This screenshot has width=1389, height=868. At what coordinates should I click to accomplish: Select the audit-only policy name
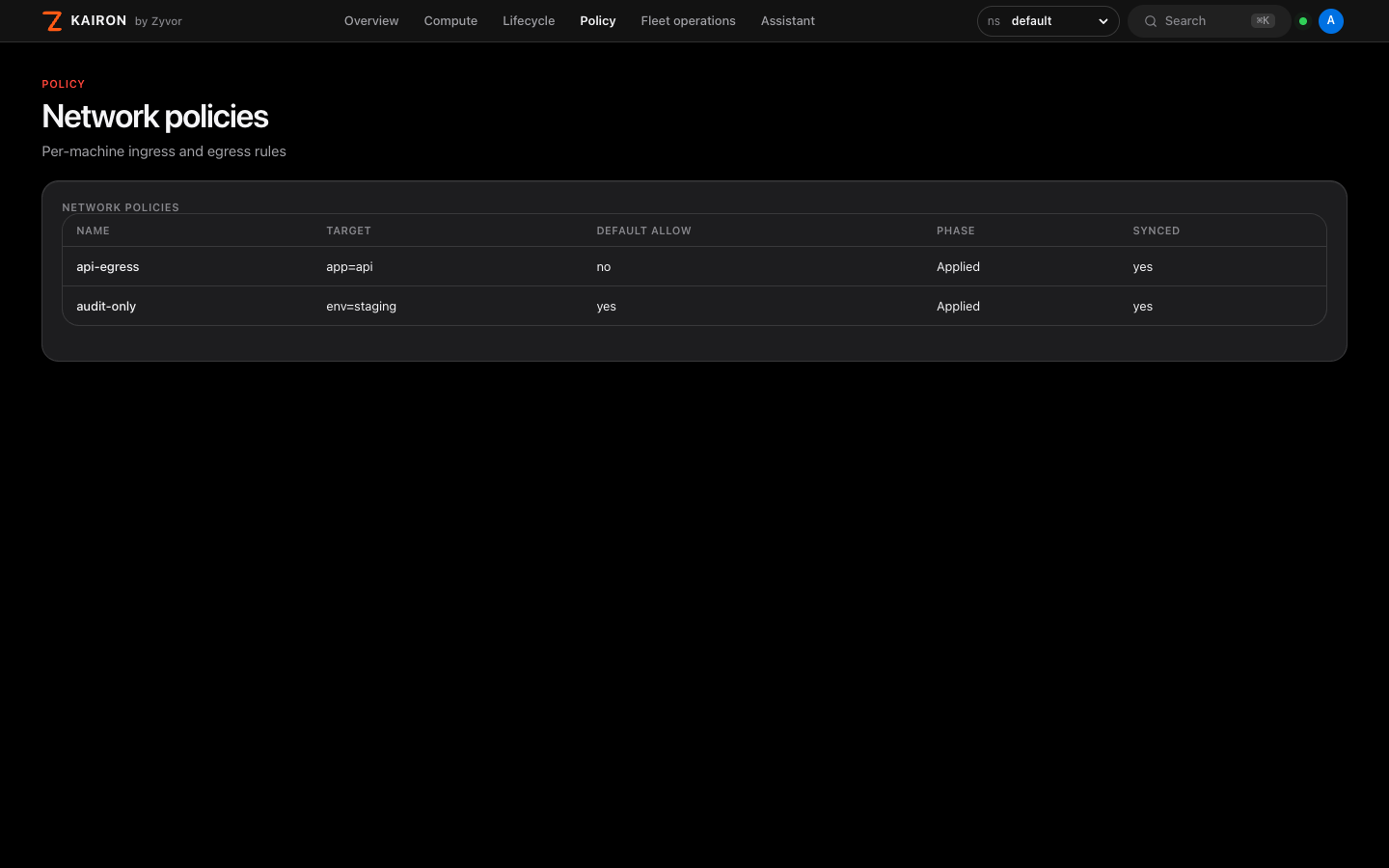[106, 307]
